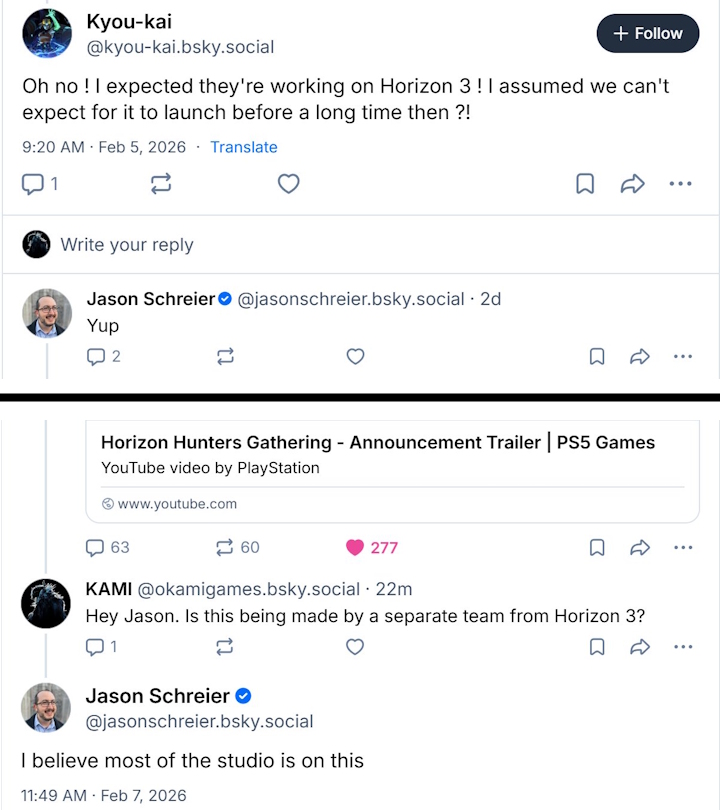Repost Kyou-kai's Horizon 3 post
Viewport: 720px width, 810px height.
click(160, 184)
